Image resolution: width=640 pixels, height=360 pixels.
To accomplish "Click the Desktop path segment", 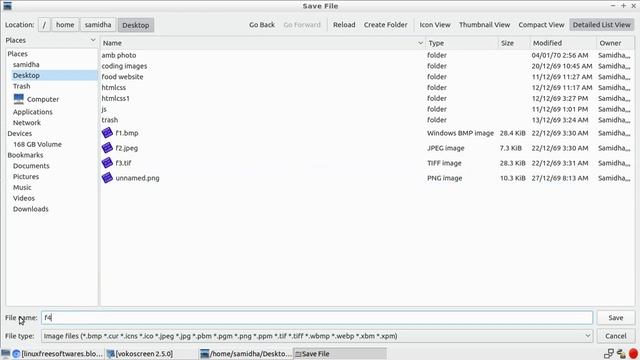I will pos(136,25).
